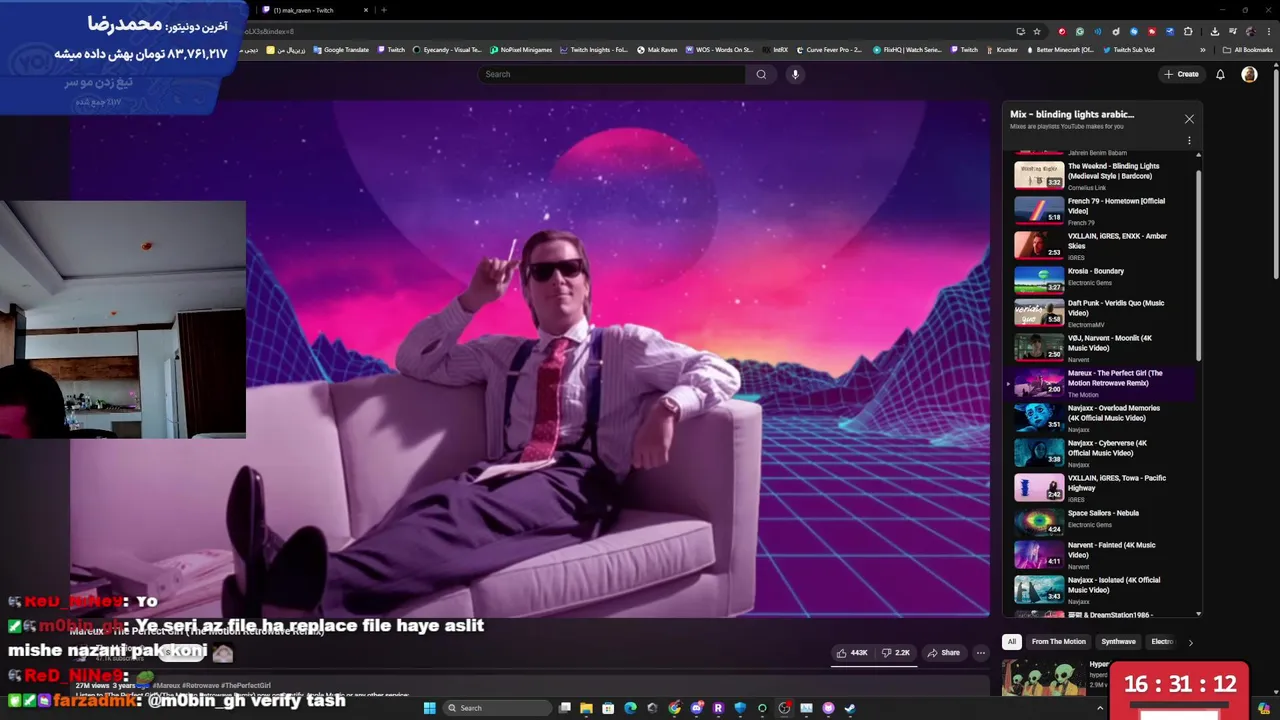Open Discord from the taskbar
The height and width of the screenshot is (720, 1280).
coord(696,708)
